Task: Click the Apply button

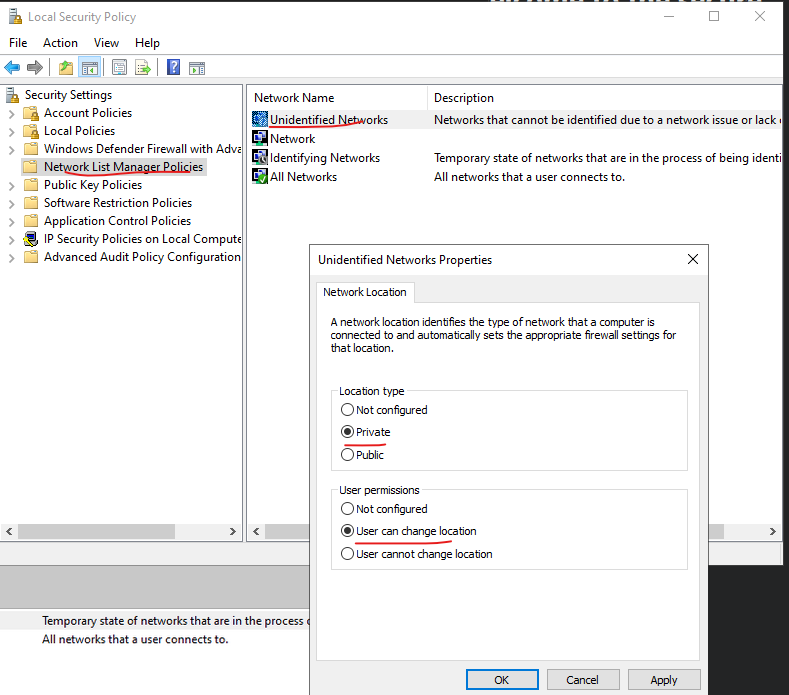Action: pos(663,680)
